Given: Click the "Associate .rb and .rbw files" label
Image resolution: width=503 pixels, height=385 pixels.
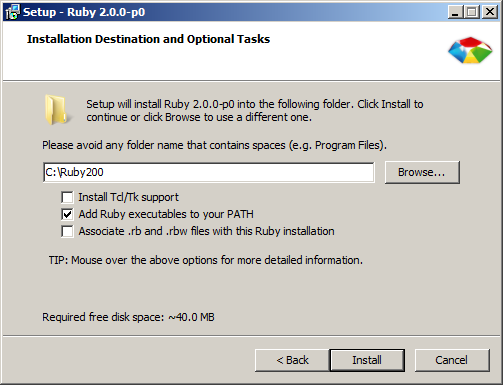Looking at the screenshot, I should pos(206,231).
